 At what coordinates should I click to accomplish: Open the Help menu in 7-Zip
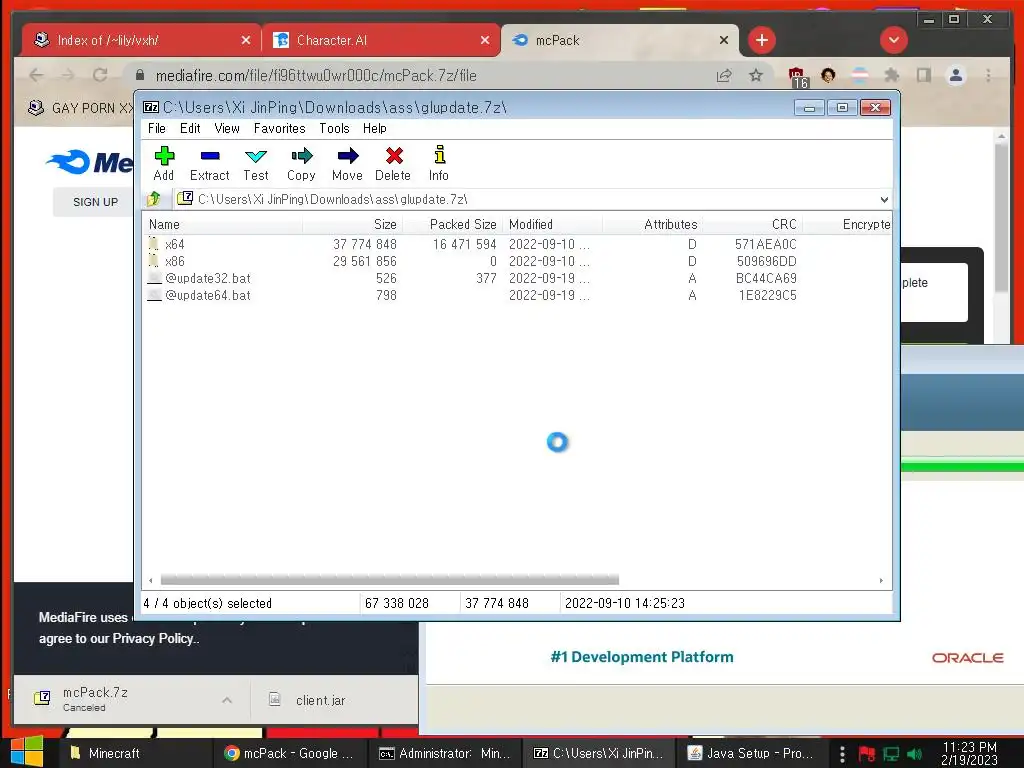(x=375, y=128)
